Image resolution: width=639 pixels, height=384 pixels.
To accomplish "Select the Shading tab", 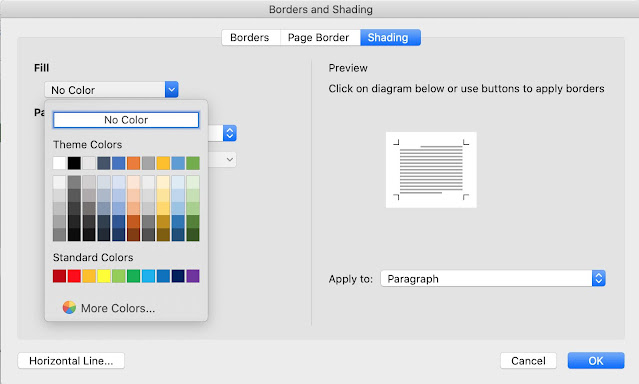I will [390, 38].
